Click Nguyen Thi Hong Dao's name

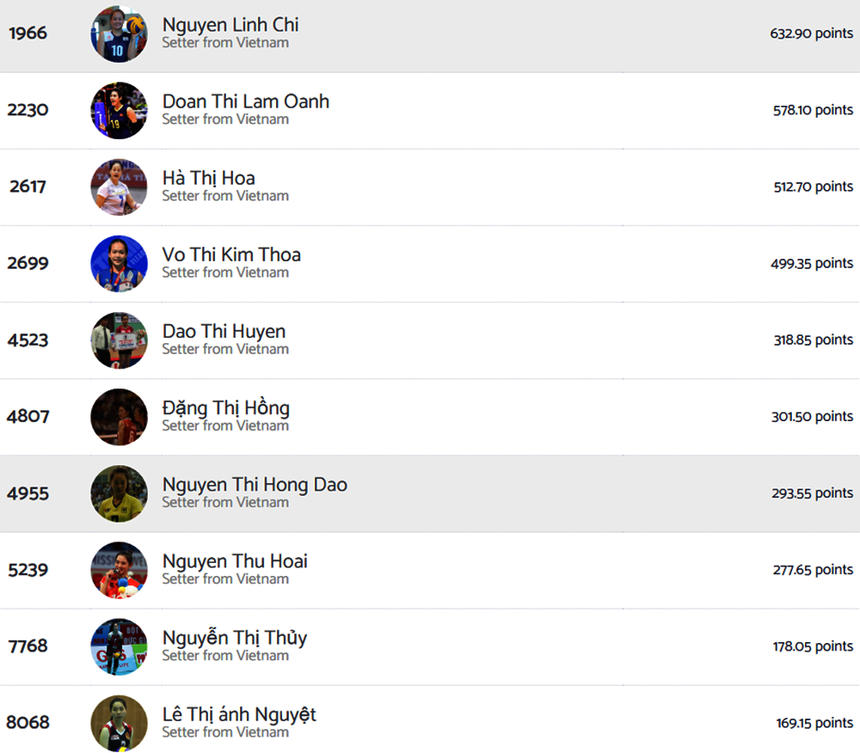point(254,485)
